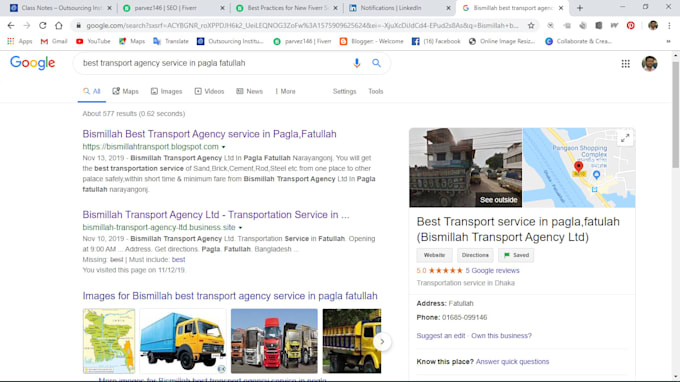Viewport: 680px width, 382px height.
Task: Select the Videos search tab
Action: coord(209,91)
